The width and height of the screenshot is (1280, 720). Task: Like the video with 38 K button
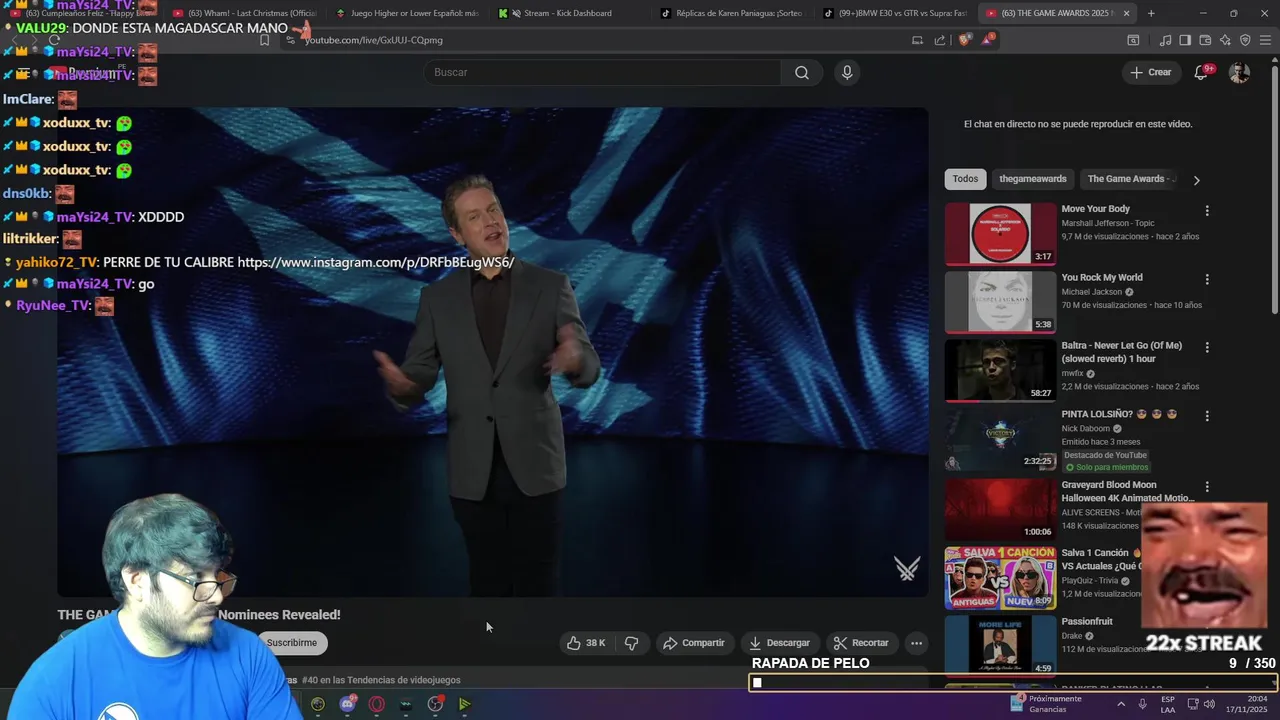point(585,643)
